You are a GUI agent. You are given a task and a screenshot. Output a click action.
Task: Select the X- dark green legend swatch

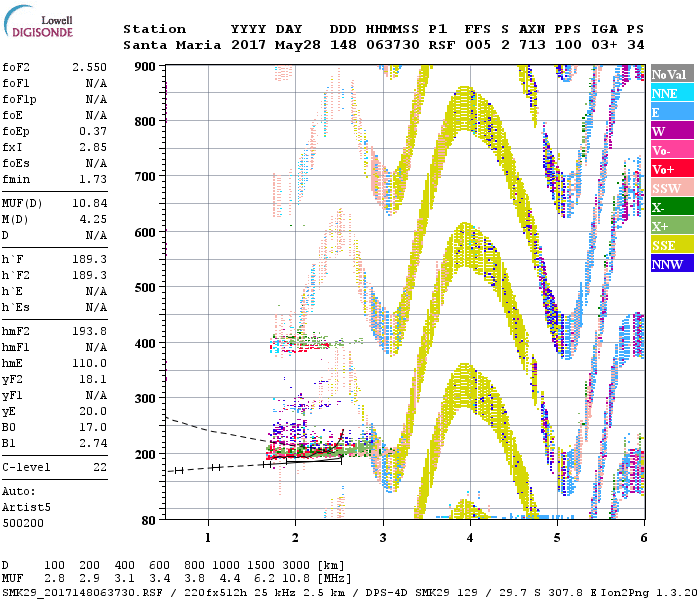[x=672, y=207]
